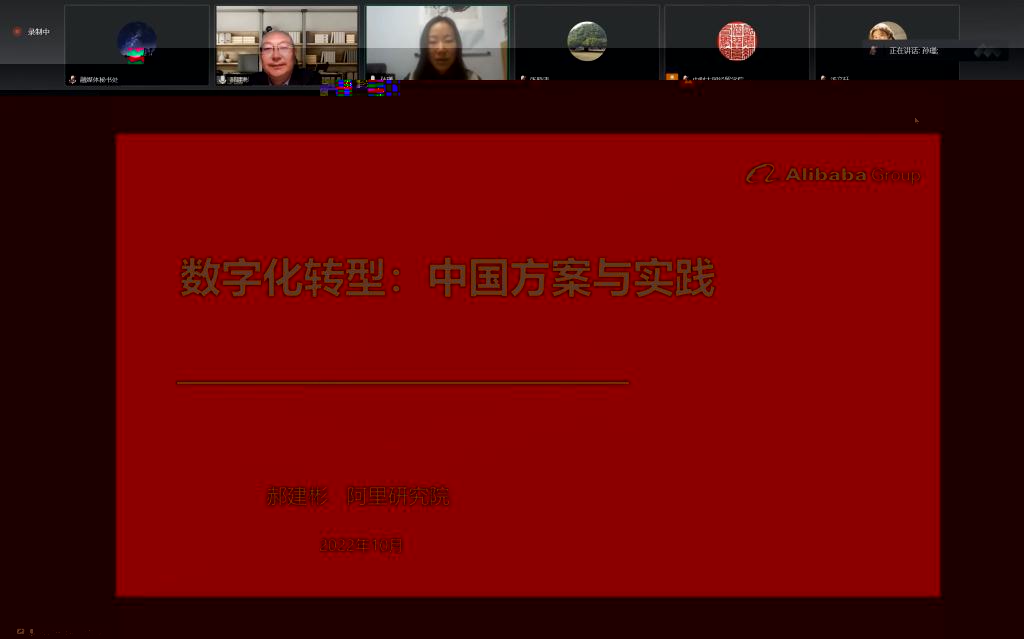
Task: Select the participant tile with the hat portrait avatar
Action: 887,43
